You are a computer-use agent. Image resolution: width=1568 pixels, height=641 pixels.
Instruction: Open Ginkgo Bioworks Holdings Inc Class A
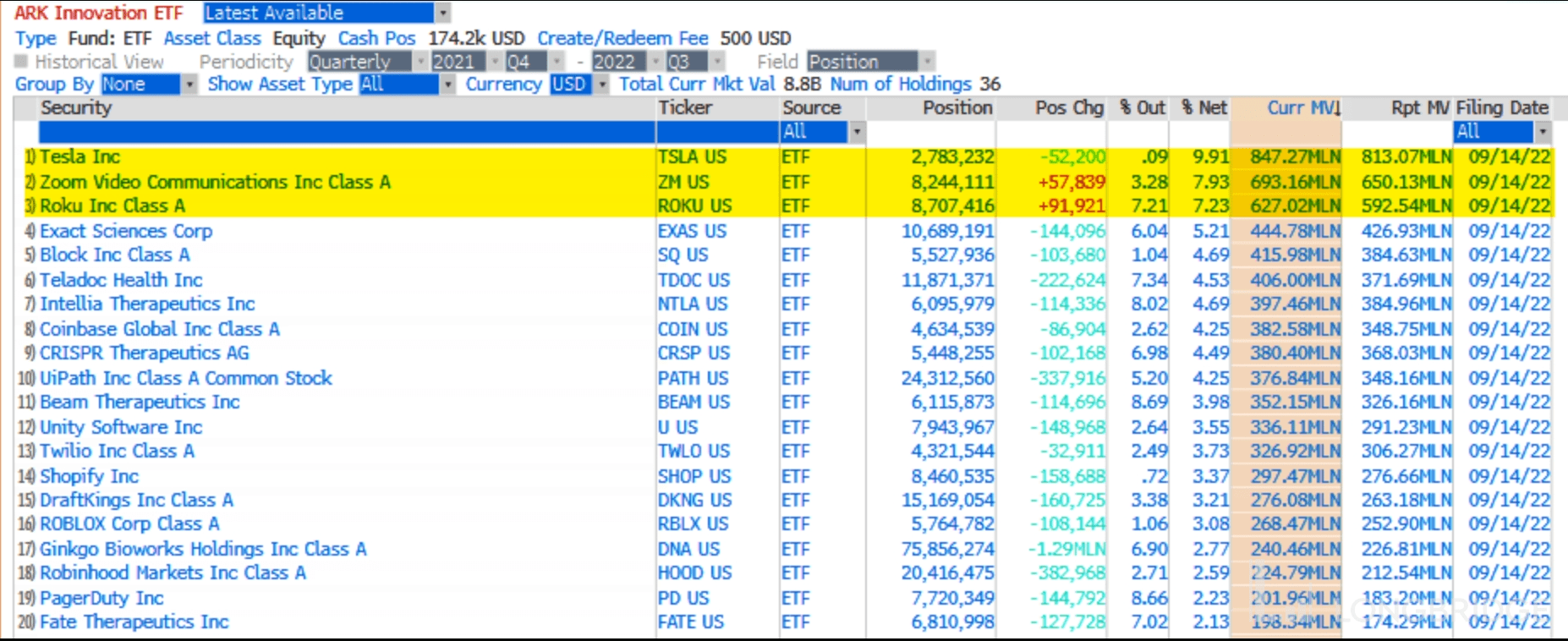point(203,550)
